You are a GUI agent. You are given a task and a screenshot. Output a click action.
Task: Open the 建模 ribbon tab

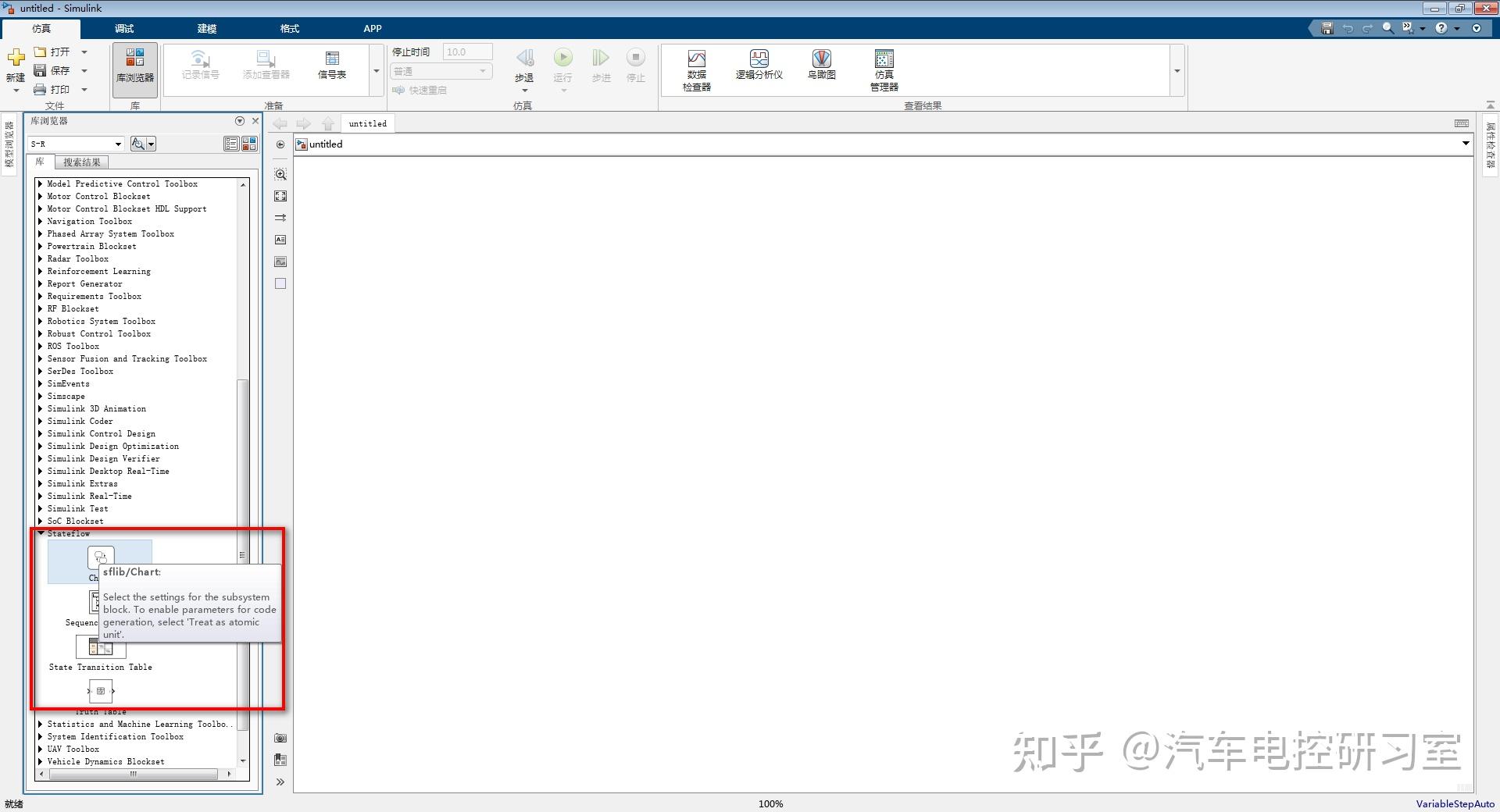pos(207,28)
